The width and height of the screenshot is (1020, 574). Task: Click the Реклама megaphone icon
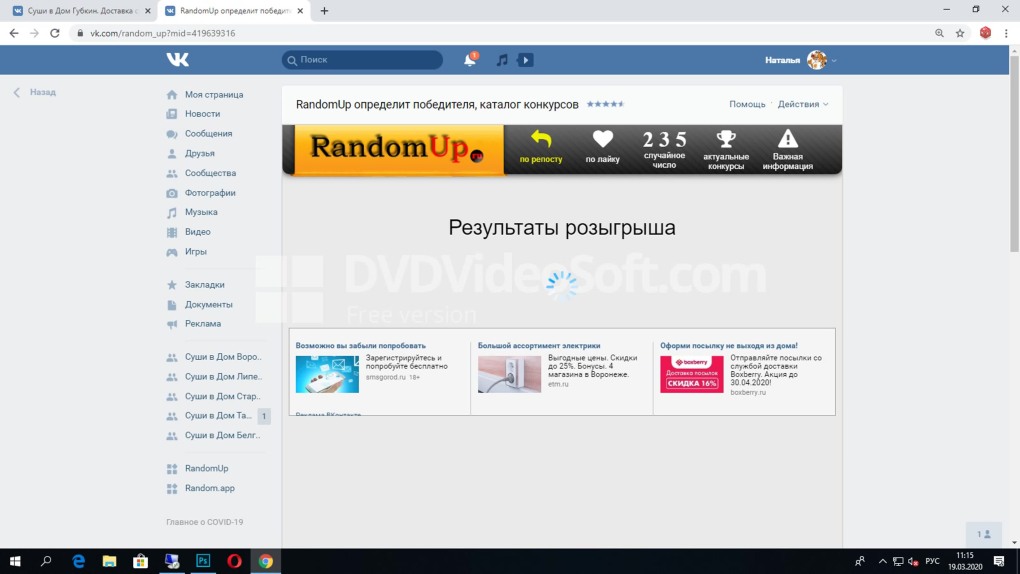point(172,324)
